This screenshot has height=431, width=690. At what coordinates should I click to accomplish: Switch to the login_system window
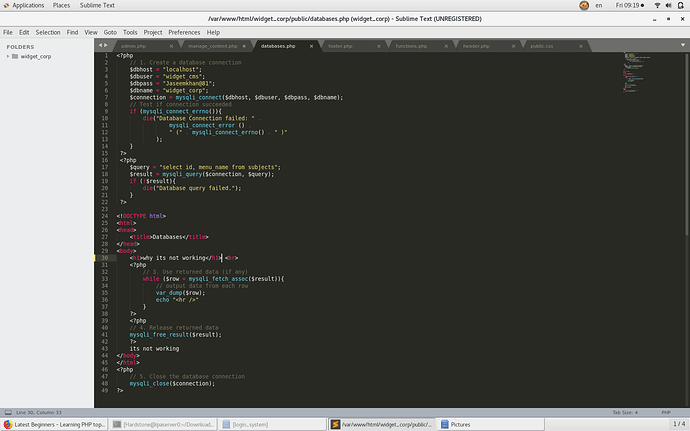pos(272,424)
